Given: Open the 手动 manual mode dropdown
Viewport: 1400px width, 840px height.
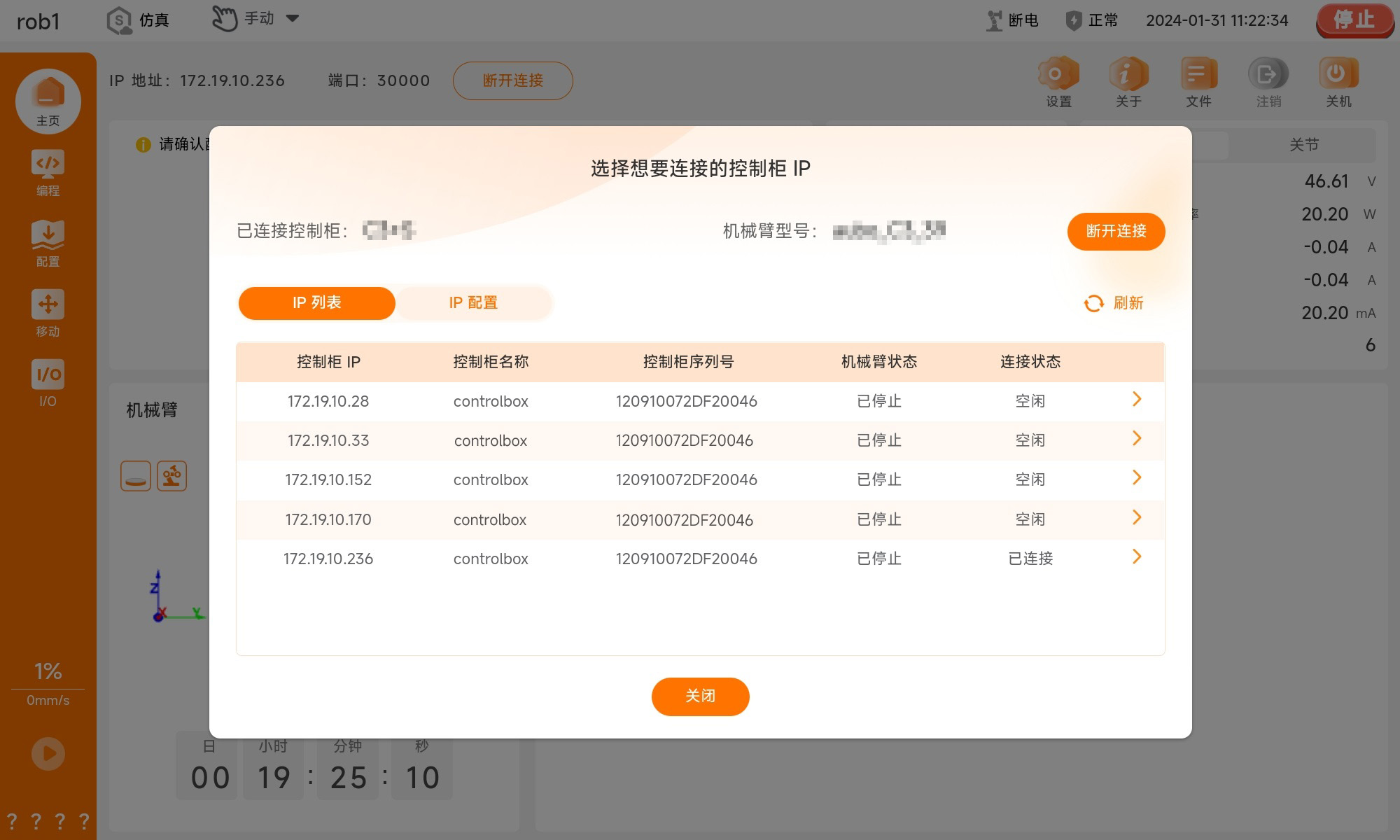Looking at the screenshot, I should (x=256, y=19).
